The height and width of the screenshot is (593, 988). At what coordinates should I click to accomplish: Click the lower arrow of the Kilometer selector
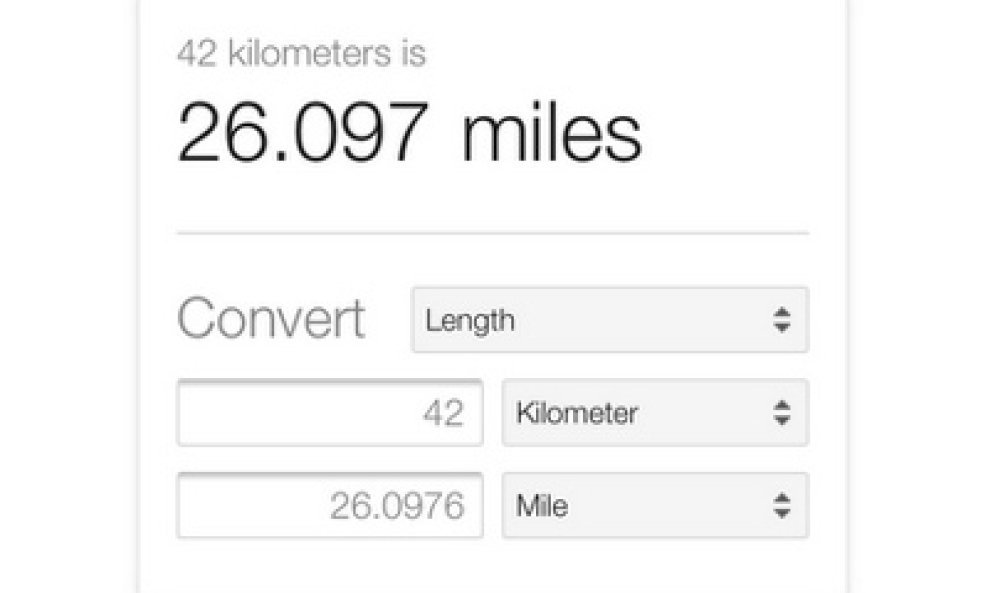782,421
